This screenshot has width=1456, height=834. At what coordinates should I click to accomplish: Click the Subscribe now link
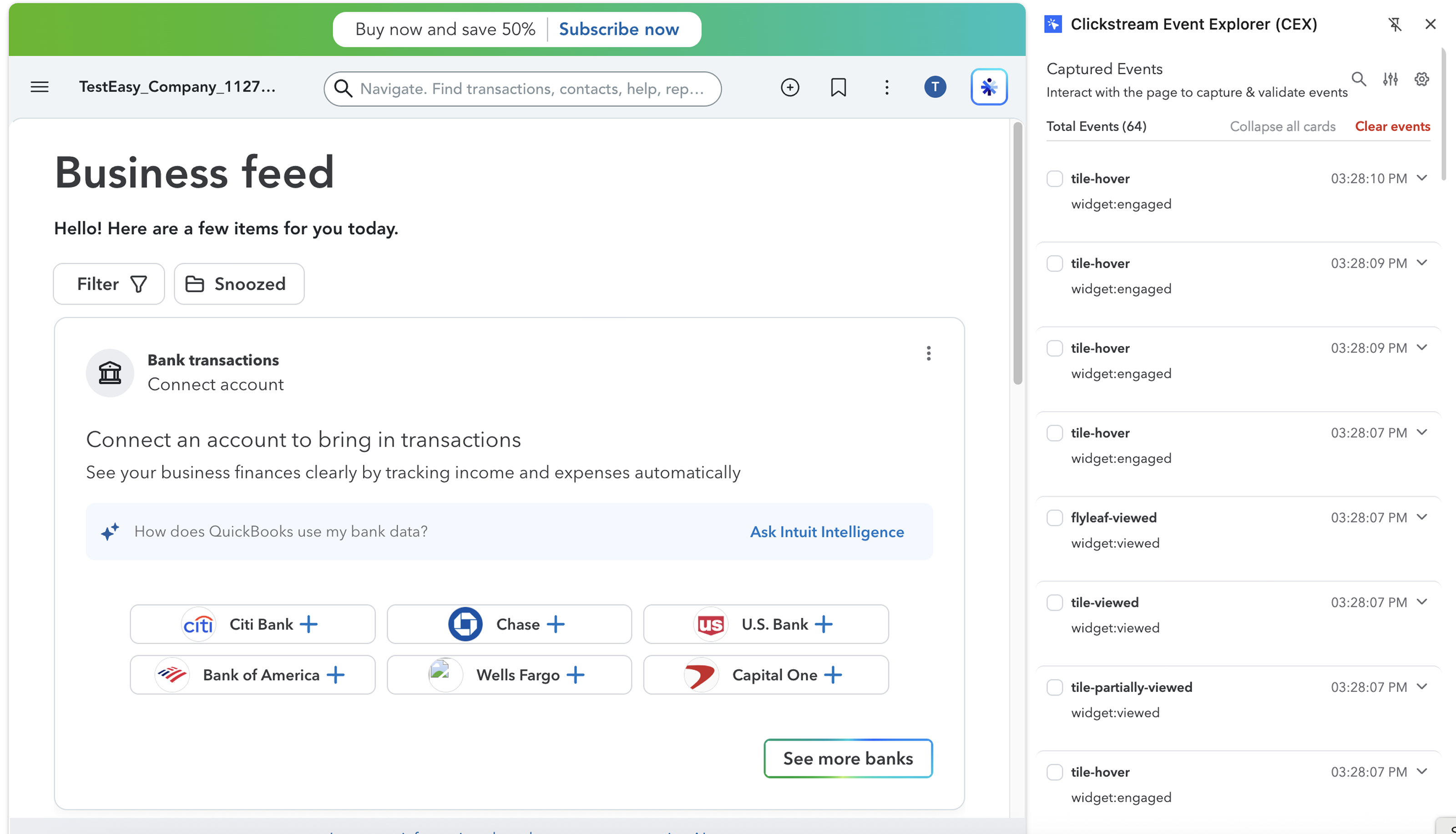[619, 29]
